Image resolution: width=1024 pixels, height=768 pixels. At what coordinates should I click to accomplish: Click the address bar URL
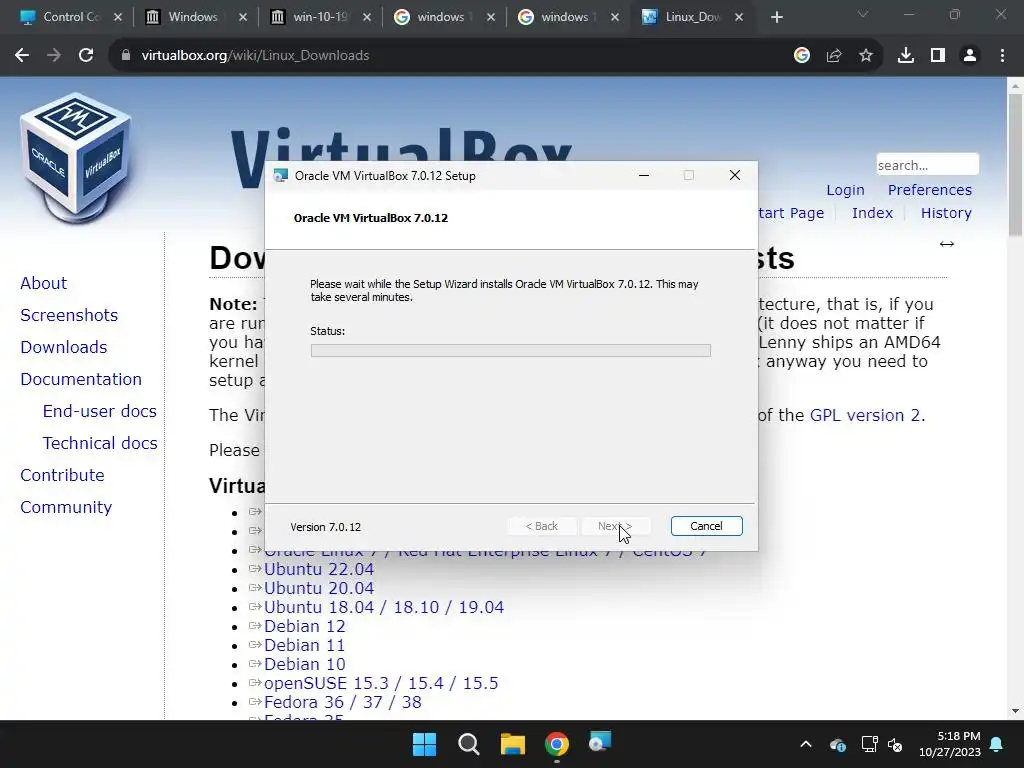click(x=255, y=56)
